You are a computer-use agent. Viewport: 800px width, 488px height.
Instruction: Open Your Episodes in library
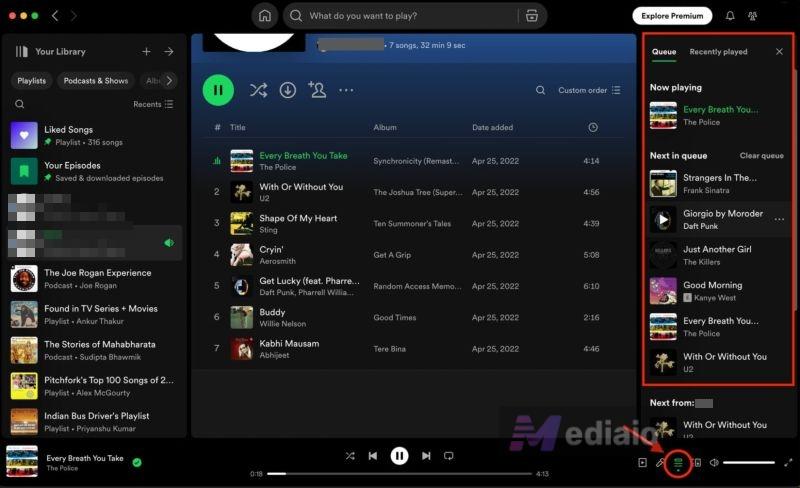(95, 171)
